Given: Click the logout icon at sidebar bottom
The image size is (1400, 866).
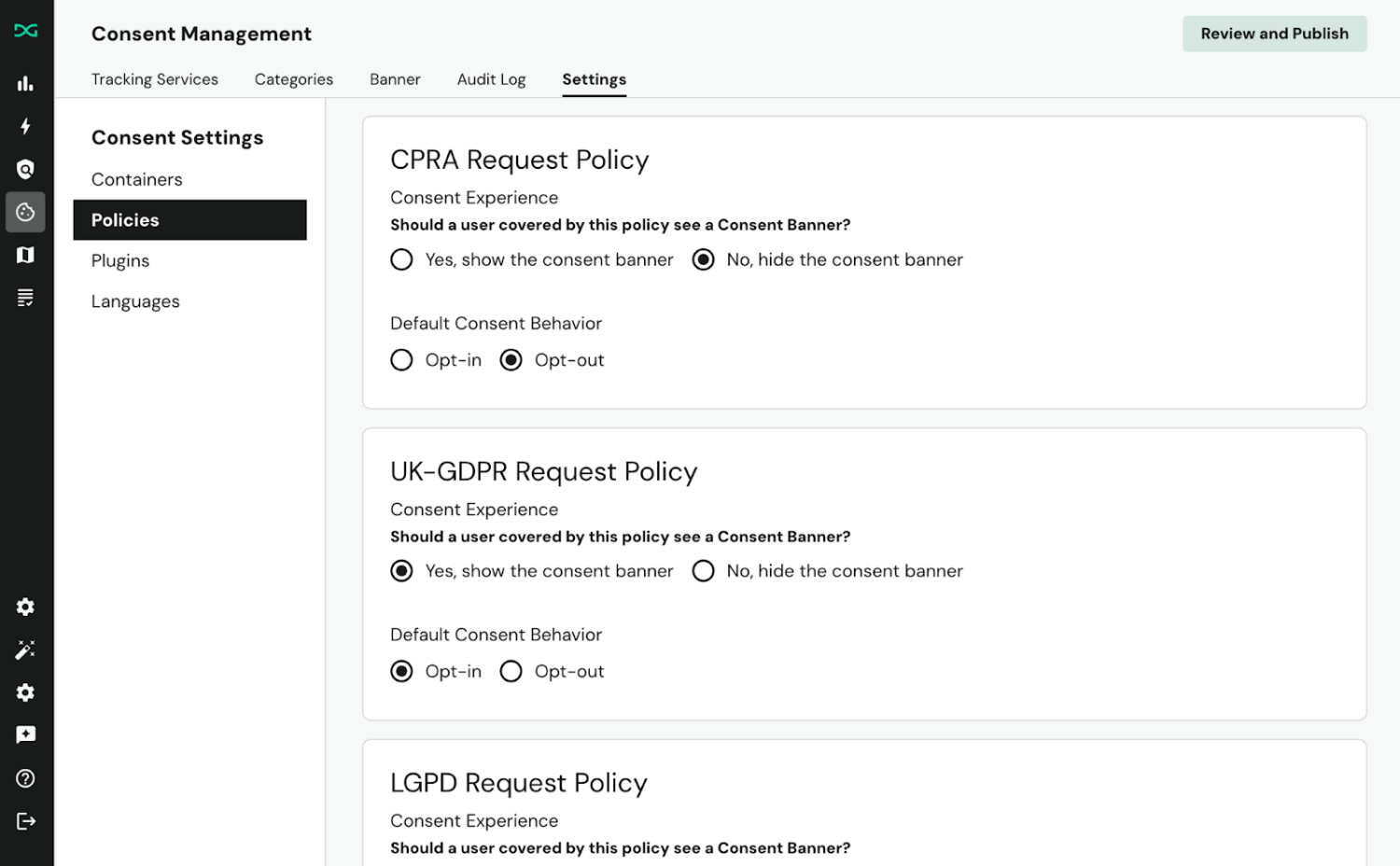Looking at the screenshot, I should pos(25,821).
